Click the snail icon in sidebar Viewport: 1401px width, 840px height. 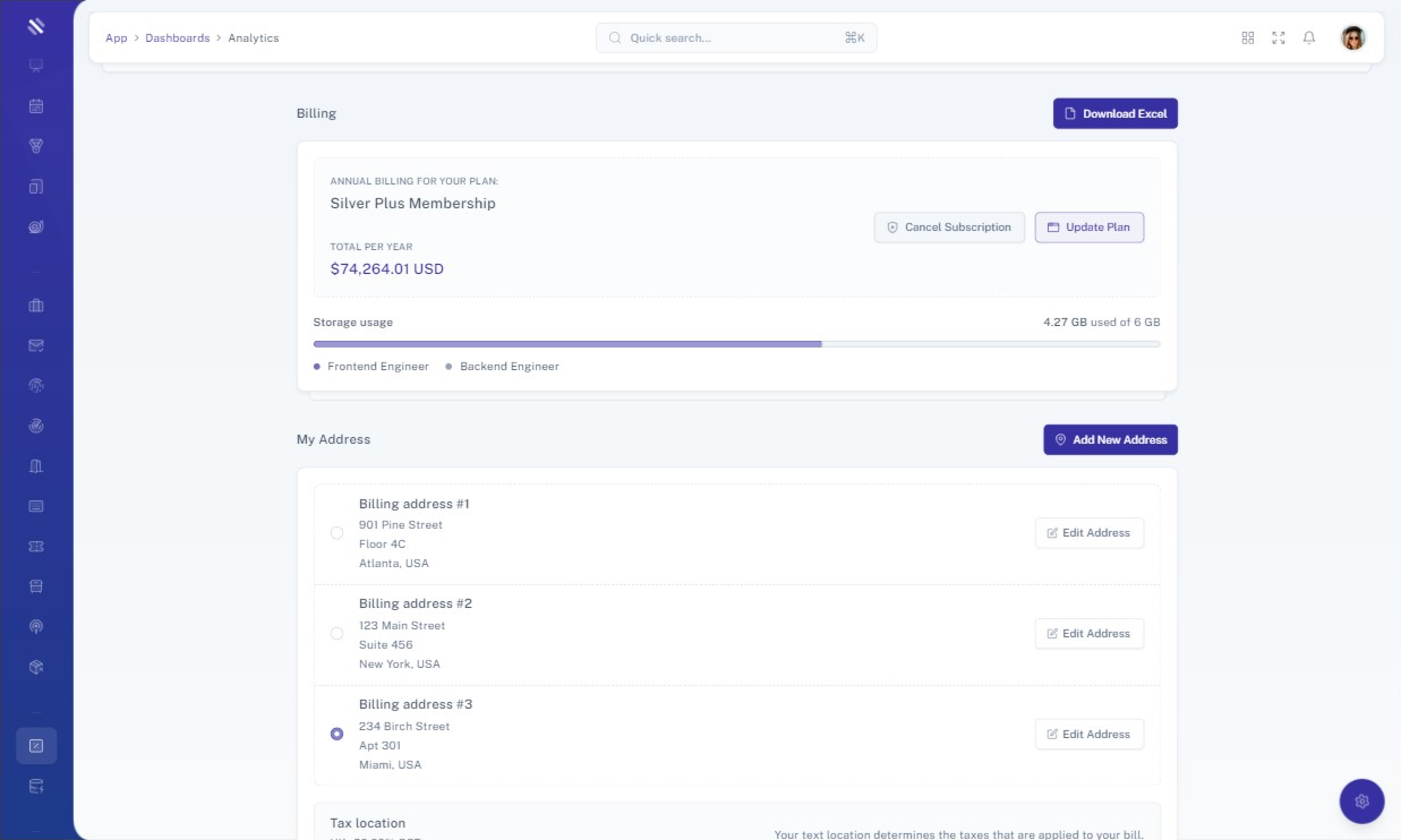pyautogui.click(x=36, y=227)
